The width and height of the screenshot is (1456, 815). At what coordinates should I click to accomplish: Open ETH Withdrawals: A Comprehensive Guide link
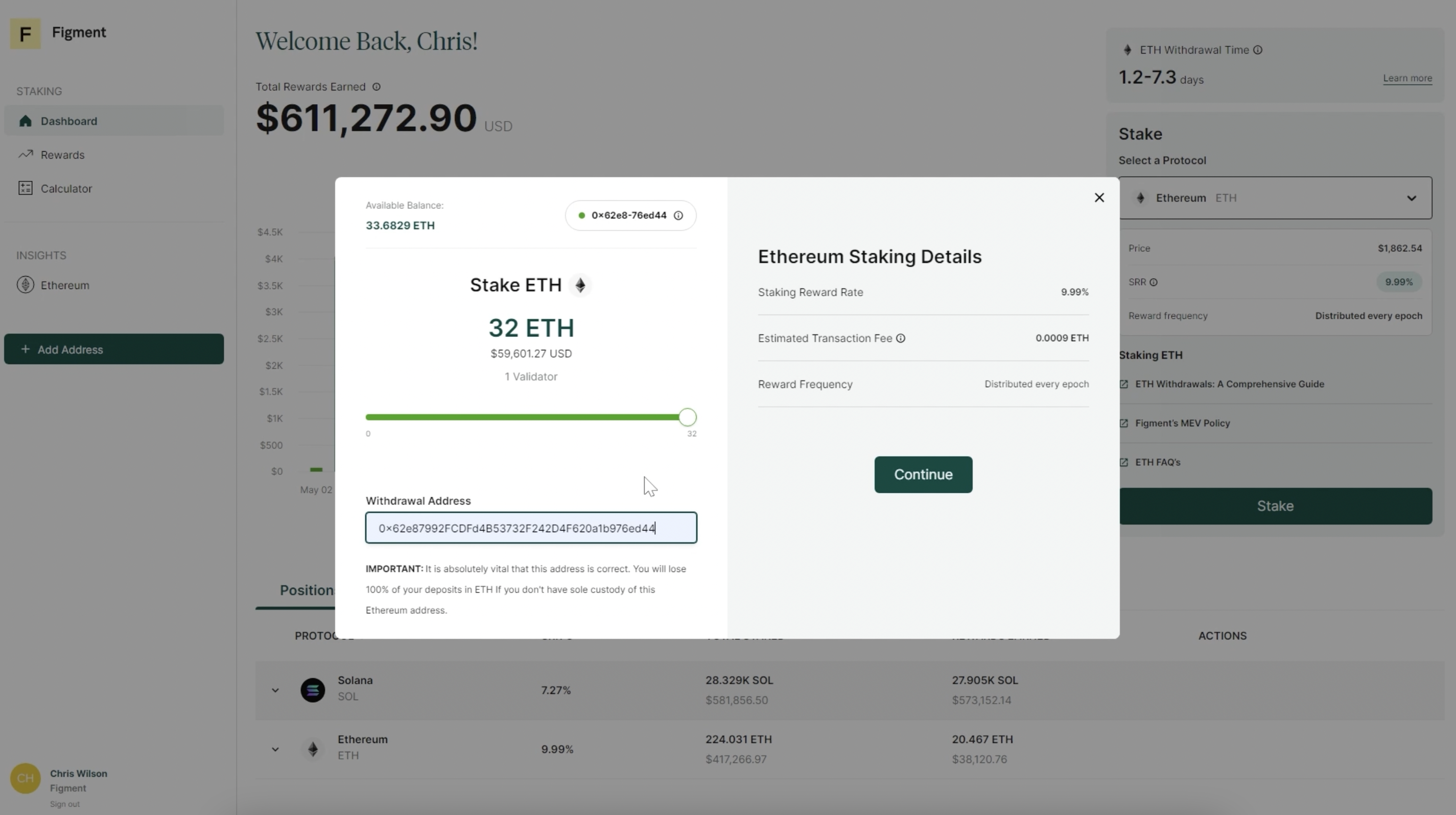point(1229,384)
